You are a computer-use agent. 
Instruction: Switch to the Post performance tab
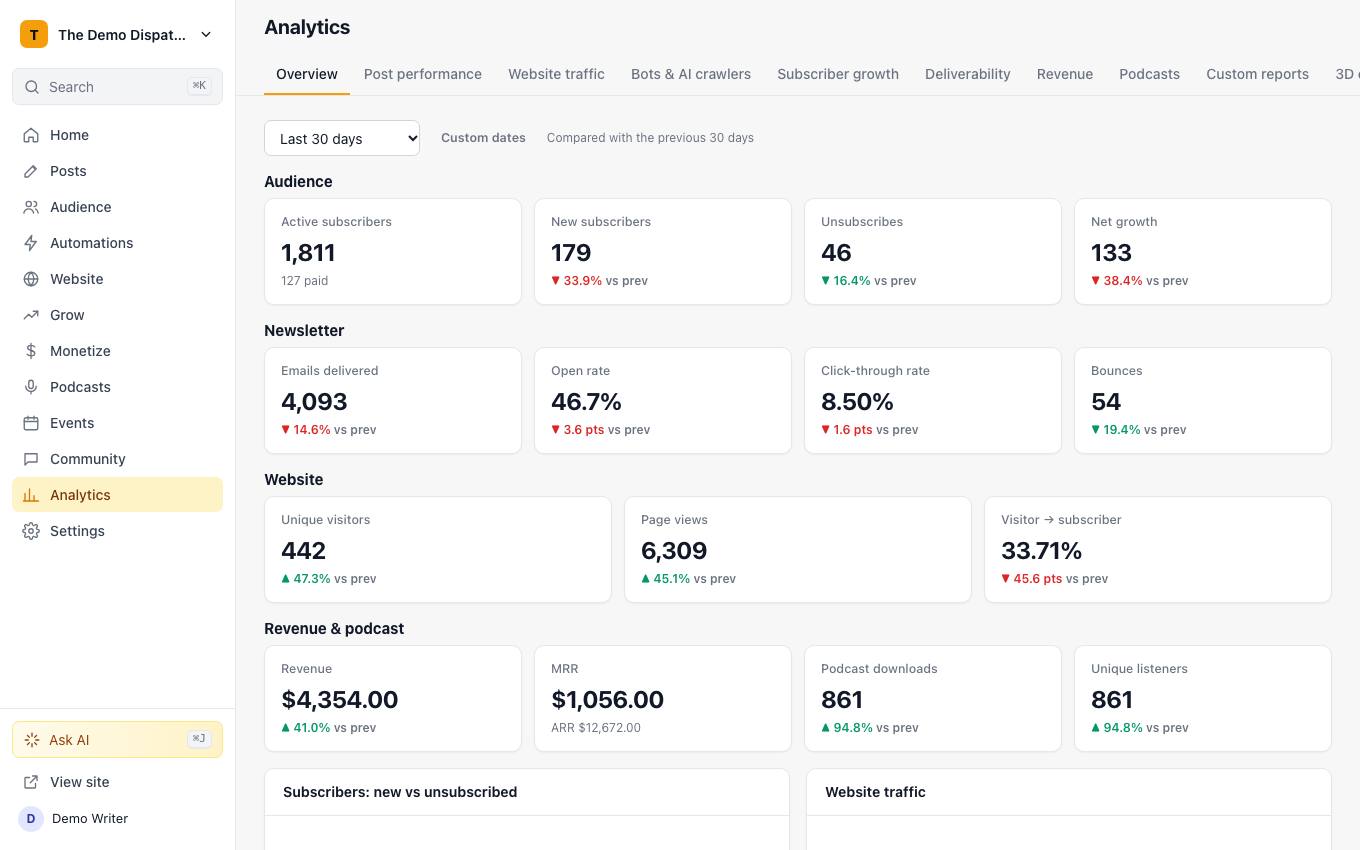[x=423, y=74]
